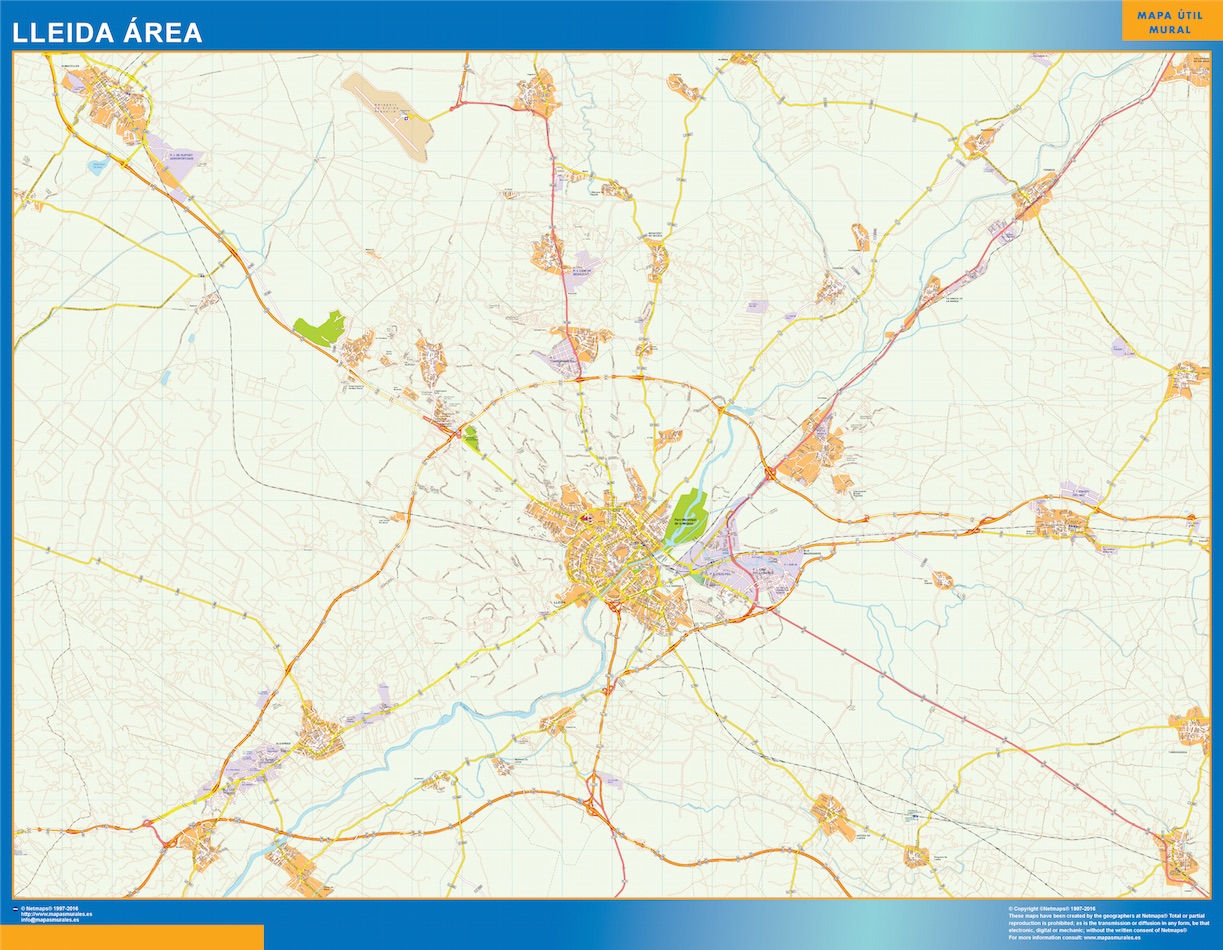Image resolution: width=1223 pixels, height=950 pixels.
Task: Click the large green park west of the city
Action: pyautogui.click(x=320, y=328)
